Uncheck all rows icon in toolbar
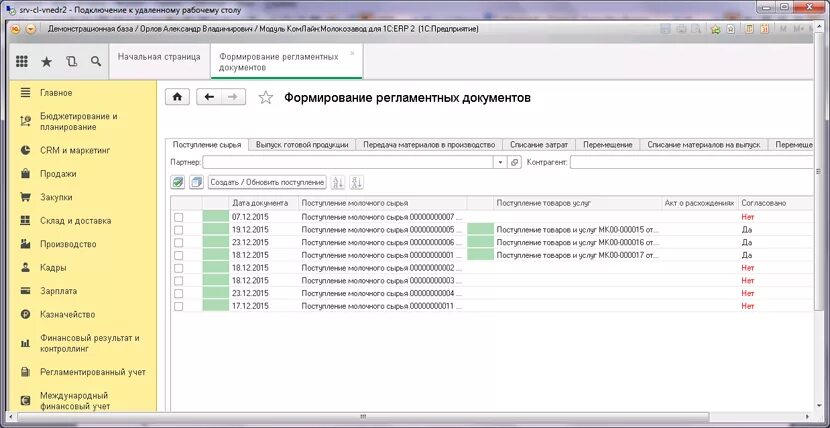This screenshot has height=428, width=830. [196, 182]
